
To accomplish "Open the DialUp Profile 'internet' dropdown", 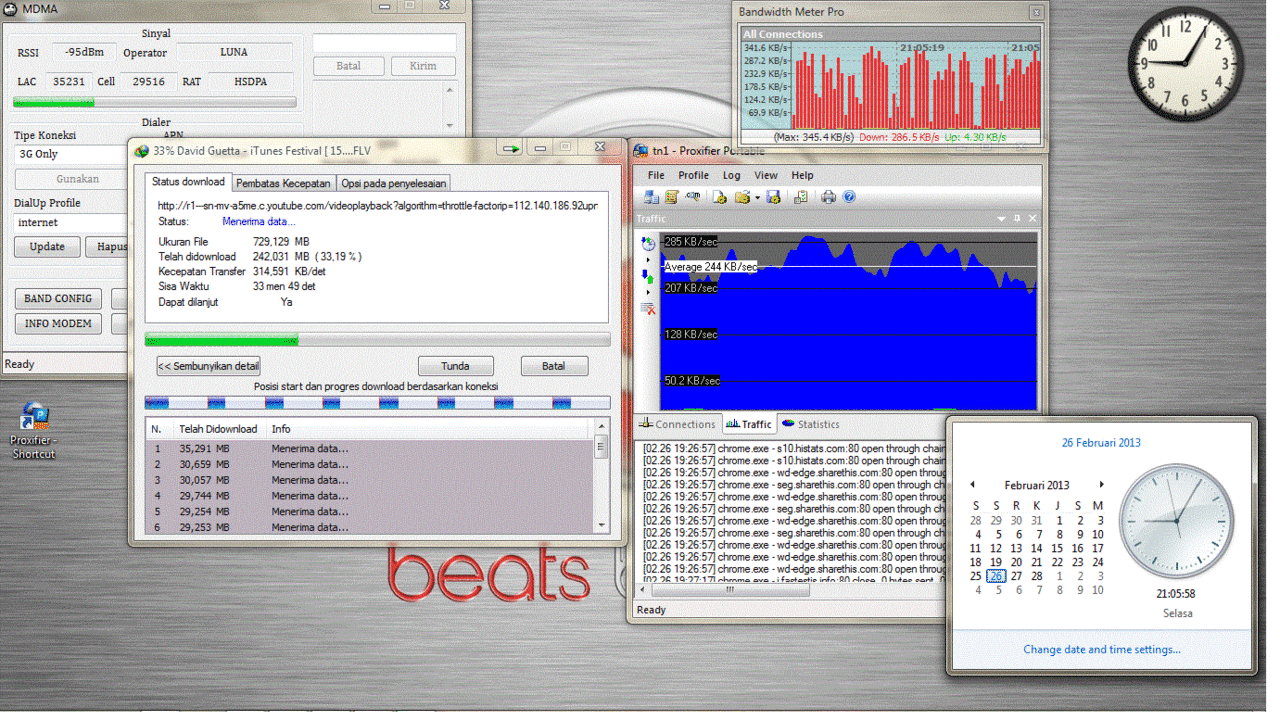I will (x=72, y=222).
